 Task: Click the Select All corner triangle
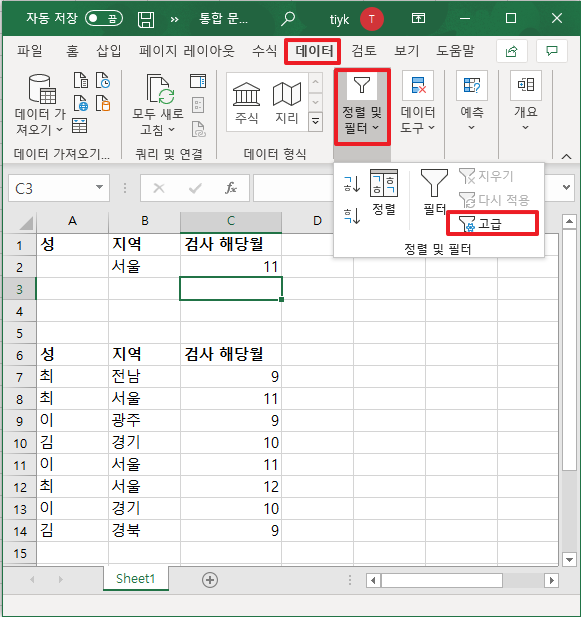point(26,223)
